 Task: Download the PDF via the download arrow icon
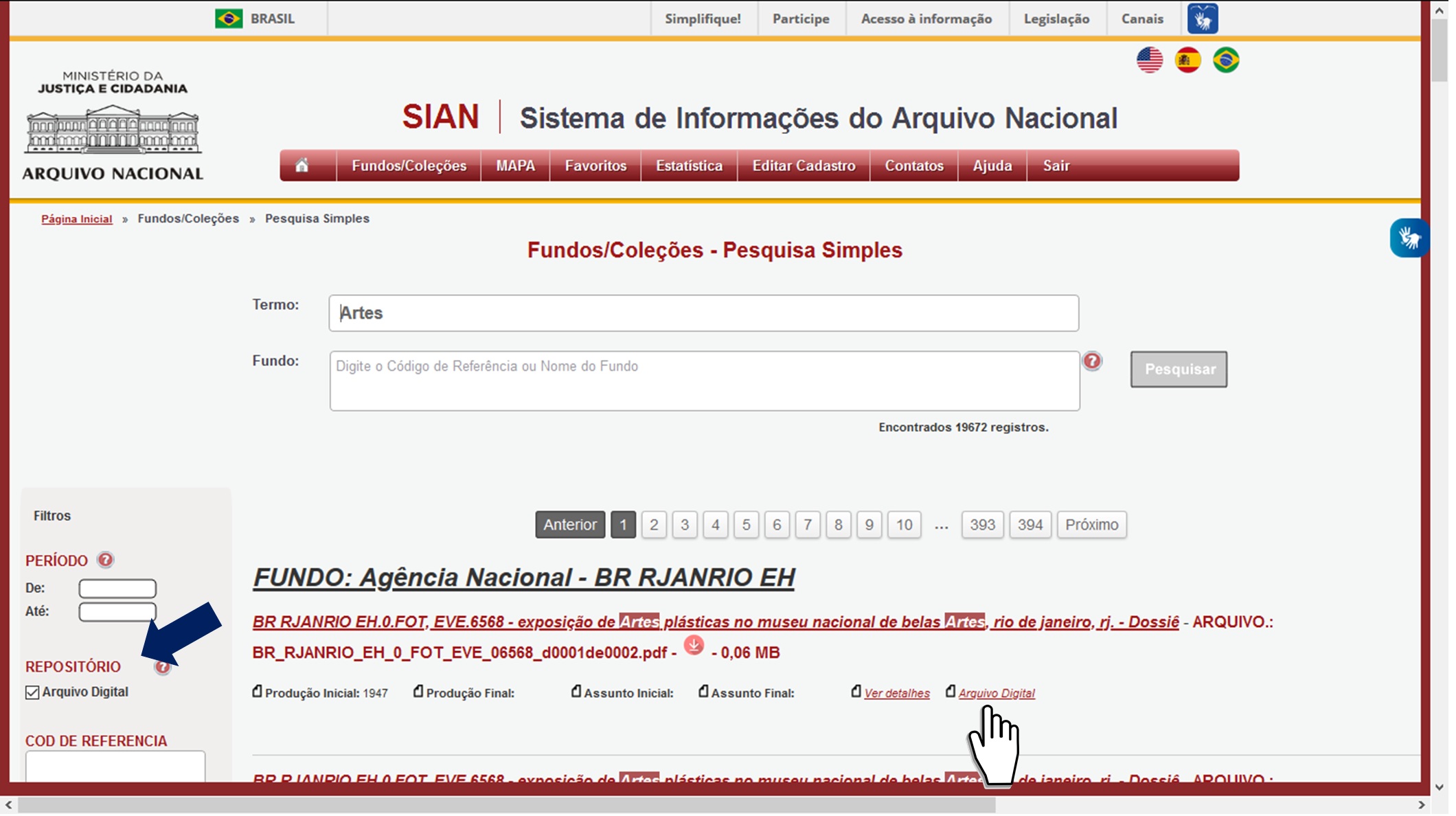point(694,646)
